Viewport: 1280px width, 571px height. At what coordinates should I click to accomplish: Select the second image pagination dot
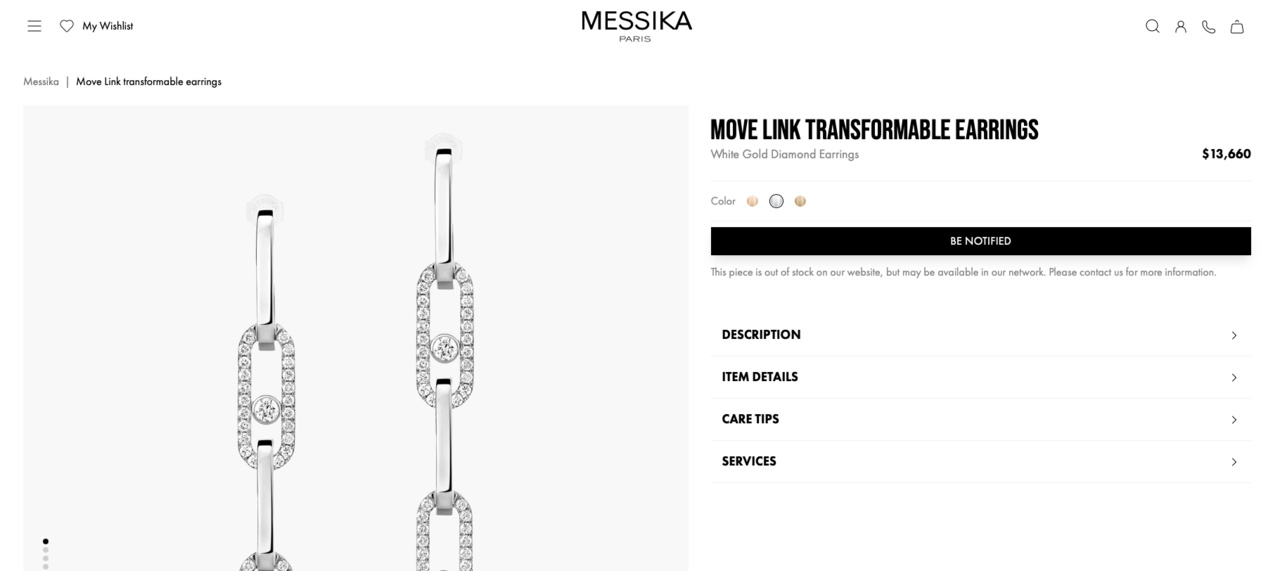click(x=45, y=550)
